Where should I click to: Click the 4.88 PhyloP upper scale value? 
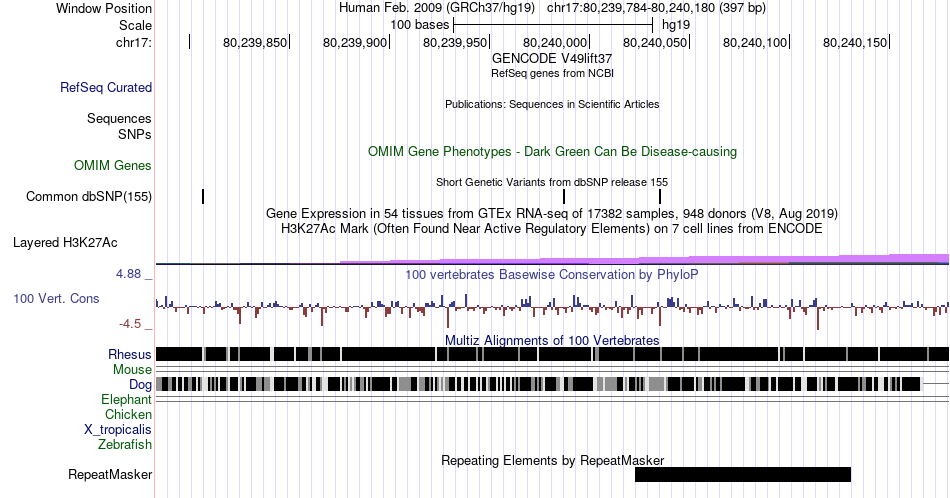click(x=128, y=274)
